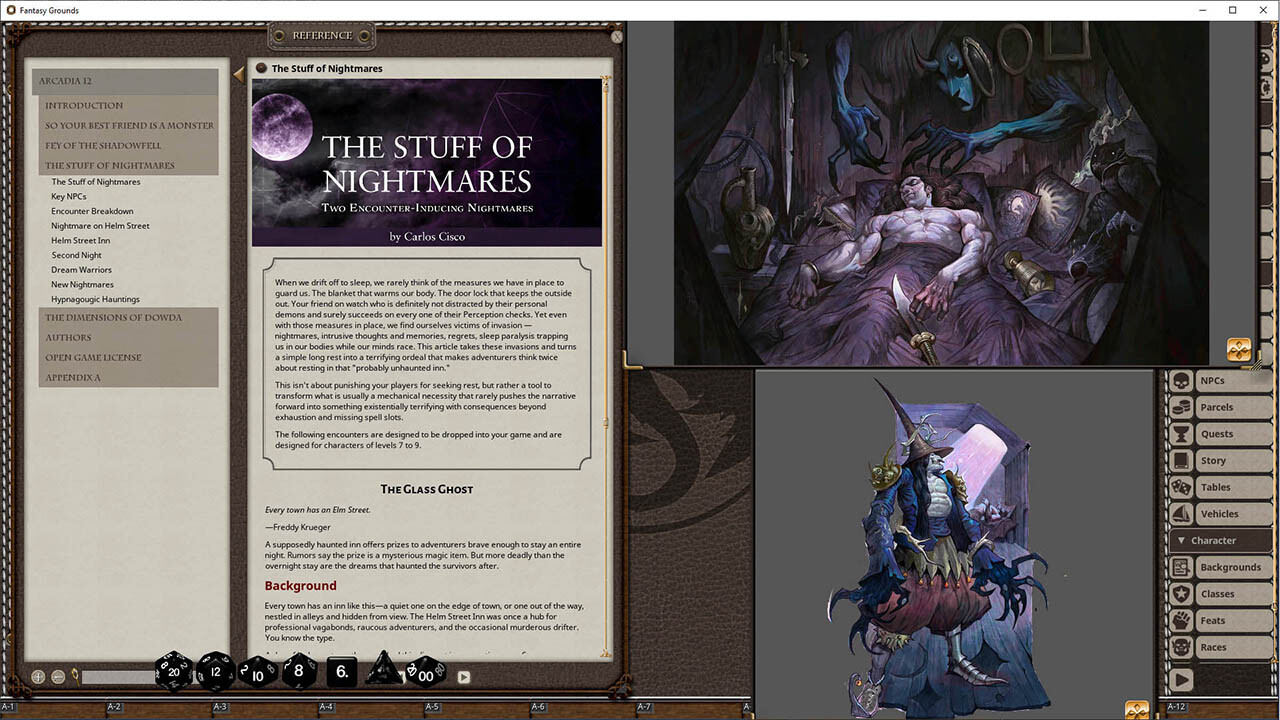Expand Fey of the Shadowfell chapter
Image resolution: width=1280 pixels, height=720 pixels.
[103, 146]
